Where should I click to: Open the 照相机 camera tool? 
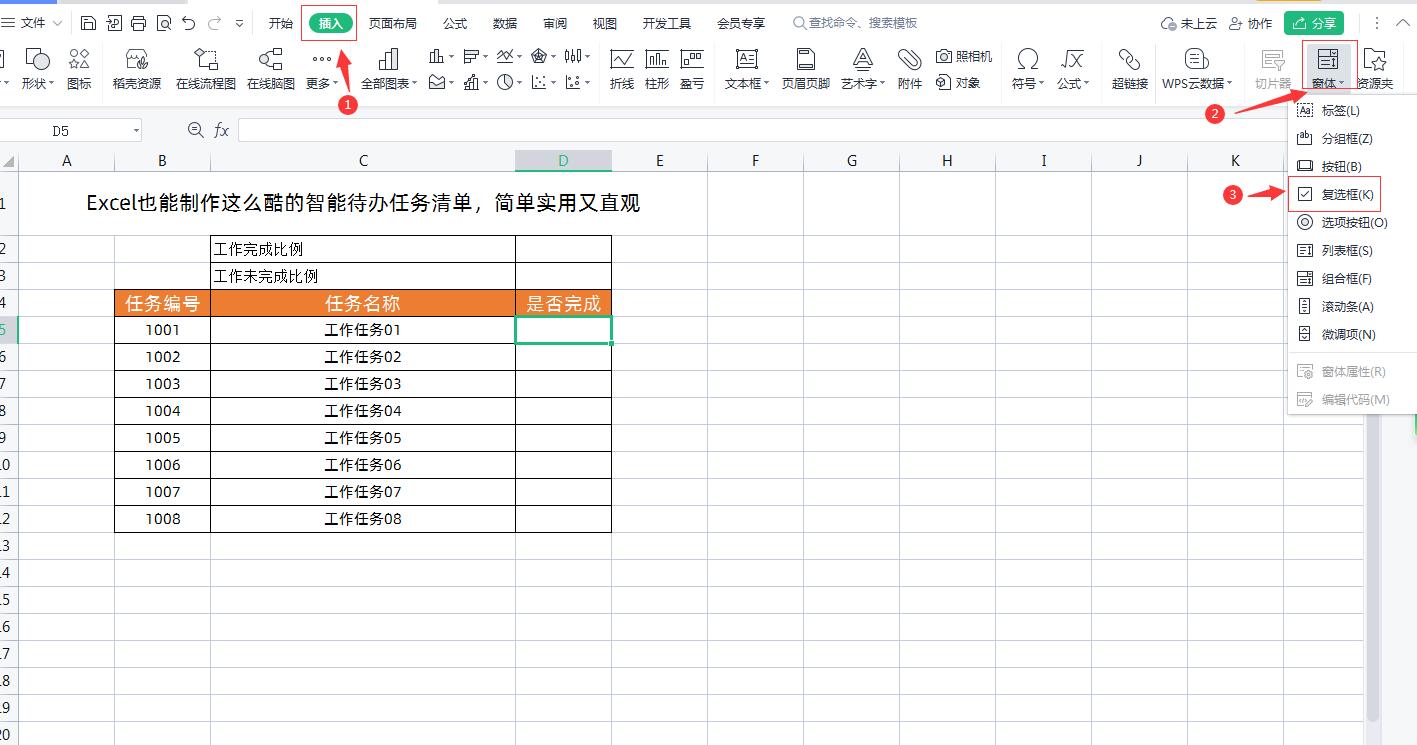pos(963,58)
